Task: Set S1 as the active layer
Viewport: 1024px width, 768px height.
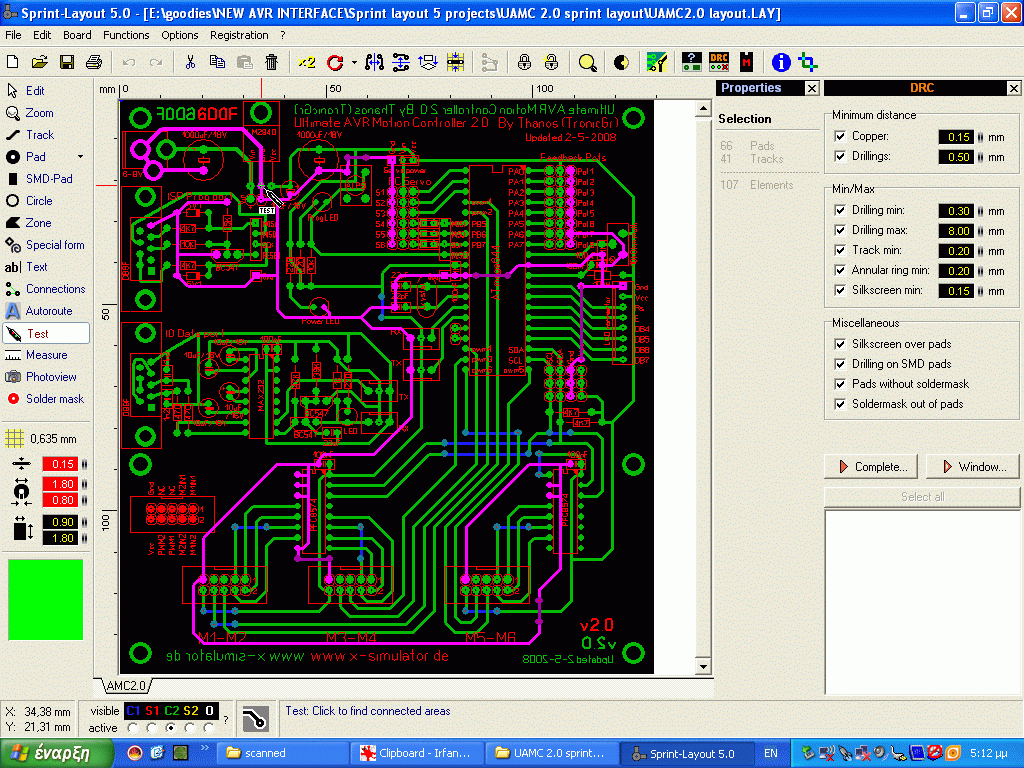Action: click(x=152, y=728)
